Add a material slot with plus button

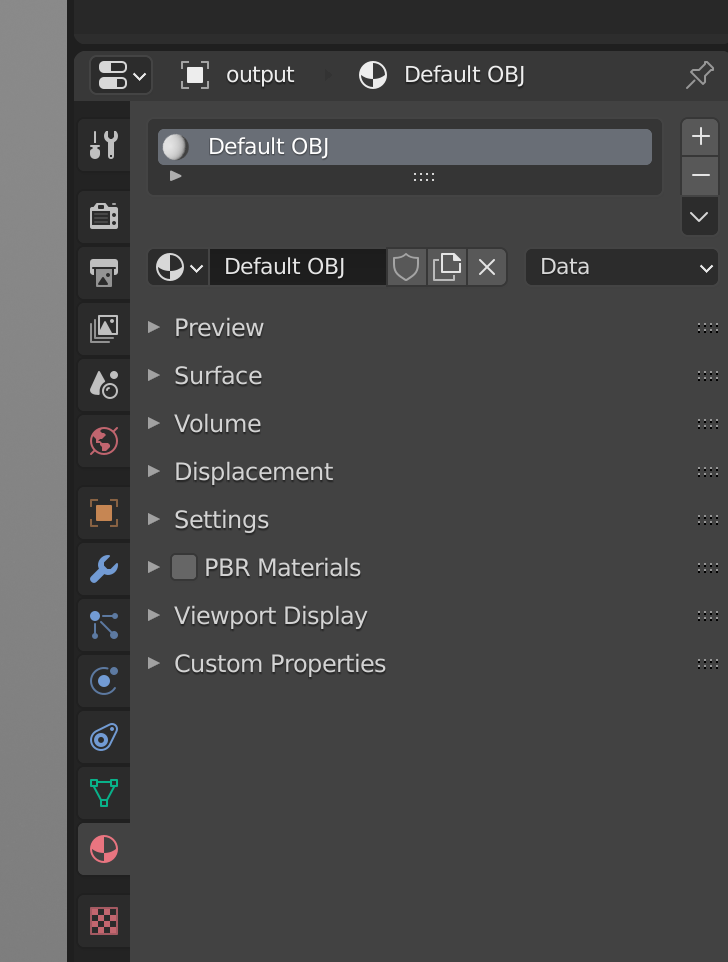pos(700,137)
